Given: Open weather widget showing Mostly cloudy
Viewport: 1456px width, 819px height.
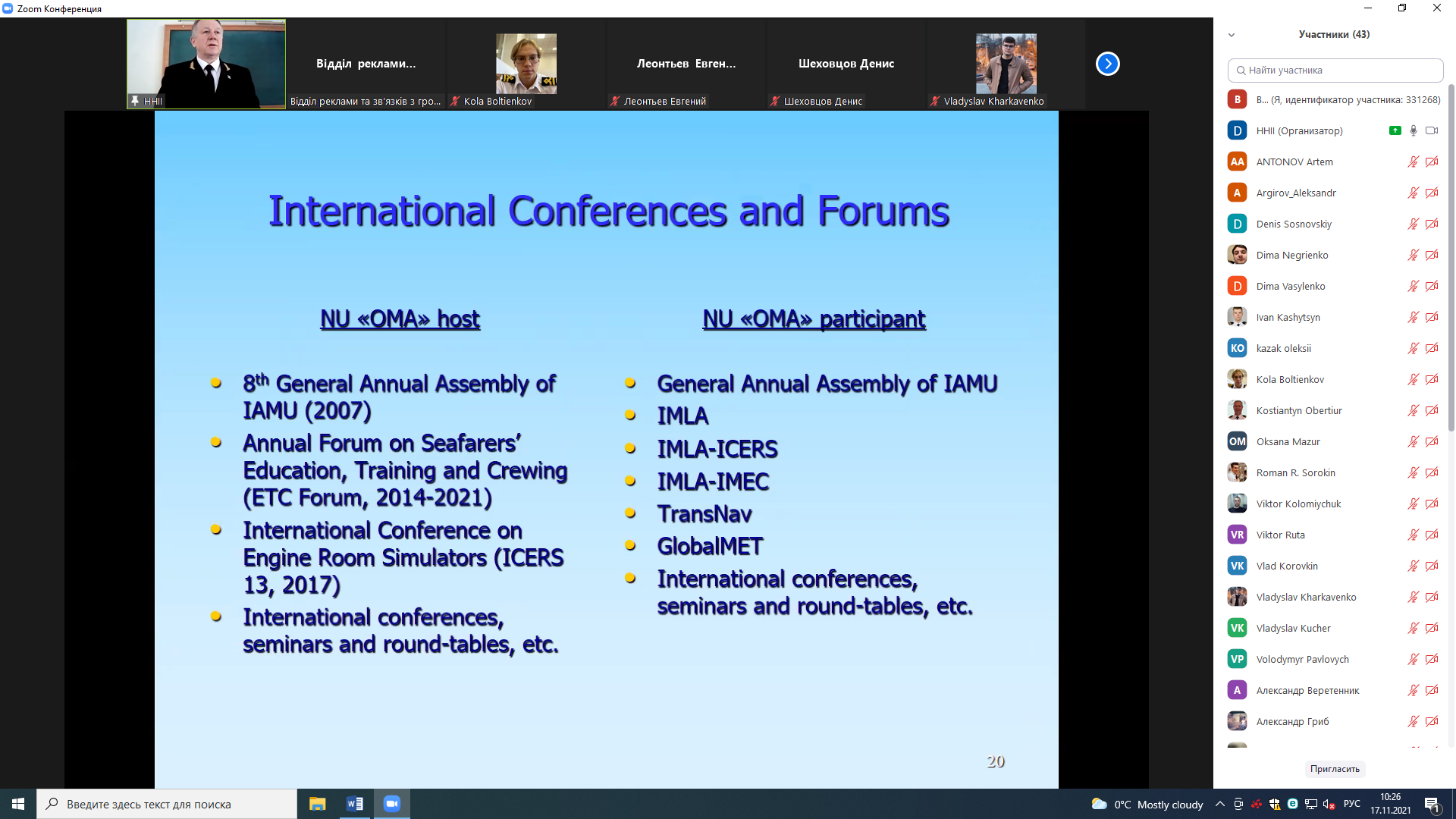Looking at the screenshot, I should point(1147,805).
